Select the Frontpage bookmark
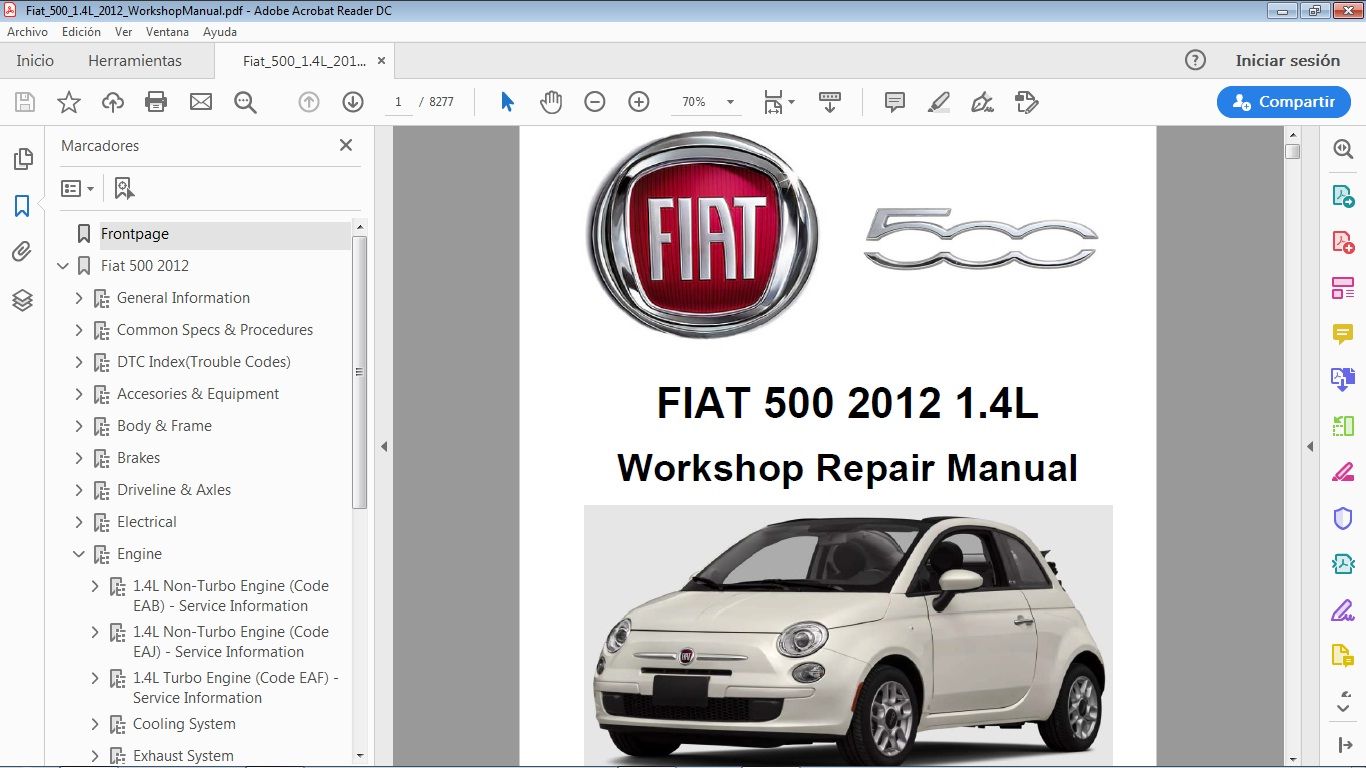The height and width of the screenshot is (768, 1366). click(x=135, y=234)
